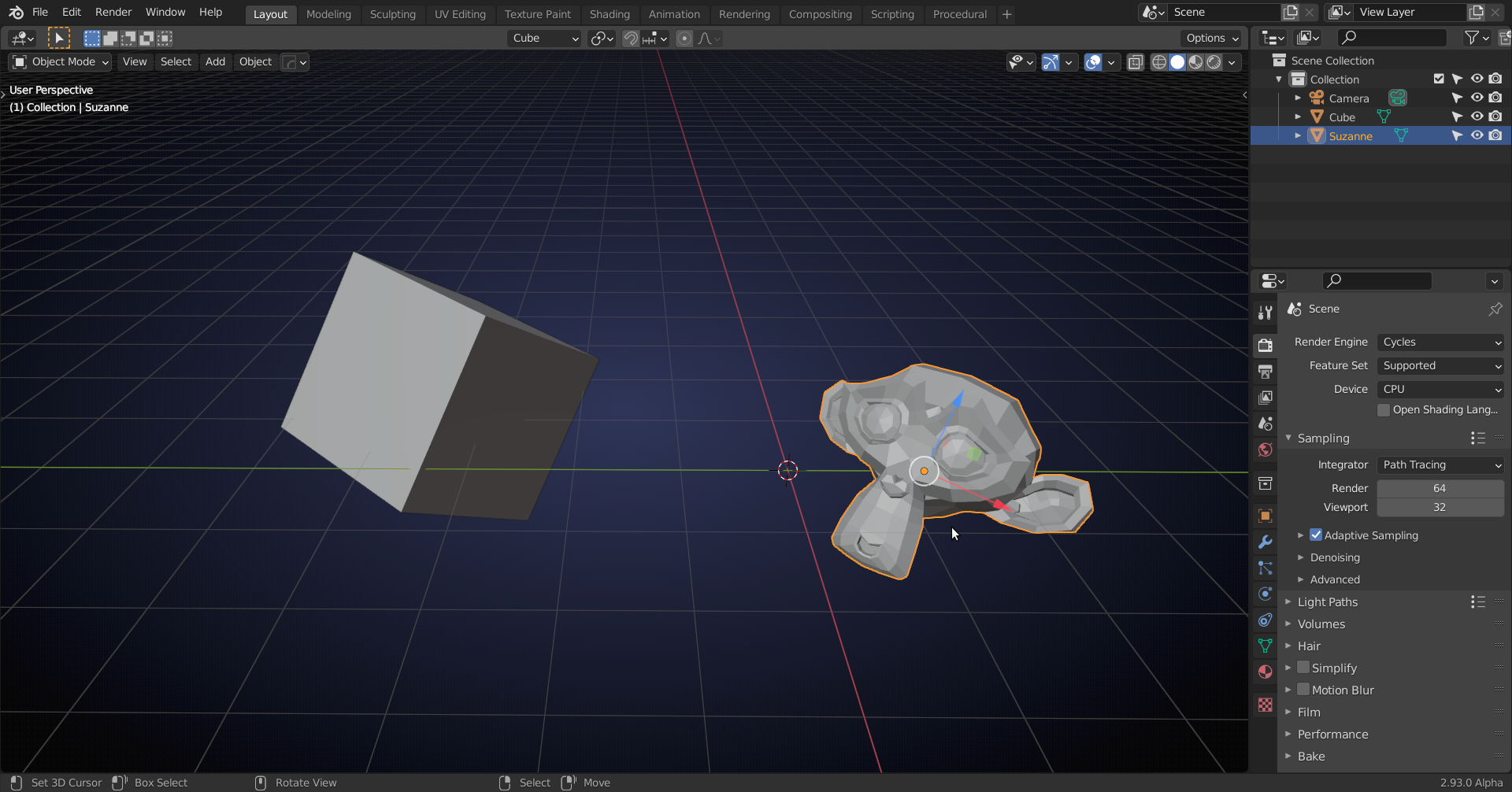This screenshot has height=792, width=1512.
Task: Open the material properties tab
Action: pyautogui.click(x=1265, y=672)
